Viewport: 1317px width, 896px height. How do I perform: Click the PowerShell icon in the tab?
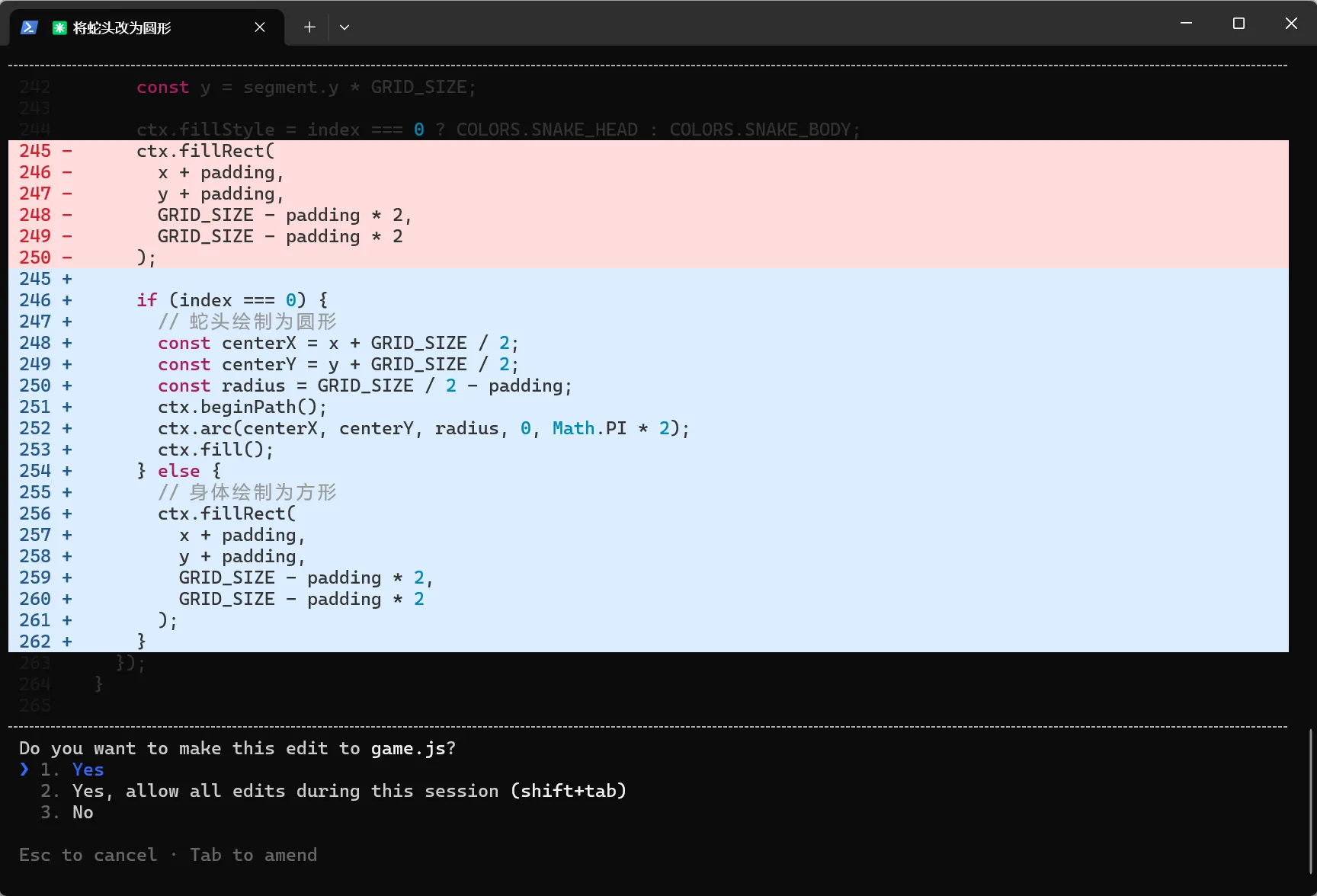tap(29, 27)
